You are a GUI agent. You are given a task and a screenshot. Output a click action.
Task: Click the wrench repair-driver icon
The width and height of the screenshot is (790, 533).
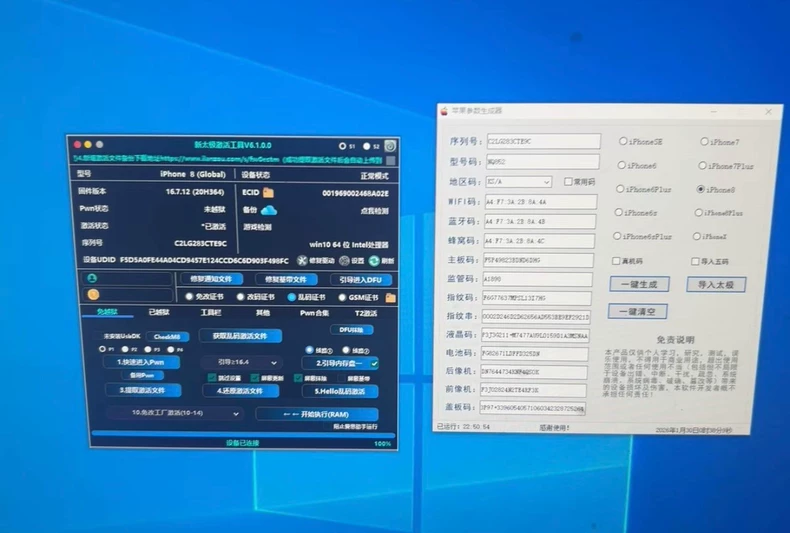(x=302, y=260)
